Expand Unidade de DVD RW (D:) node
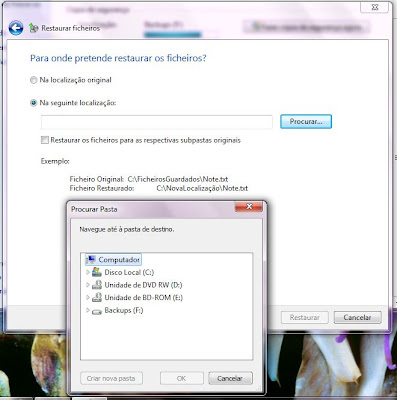Viewport: 397px width, 400px height. coord(88,285)
